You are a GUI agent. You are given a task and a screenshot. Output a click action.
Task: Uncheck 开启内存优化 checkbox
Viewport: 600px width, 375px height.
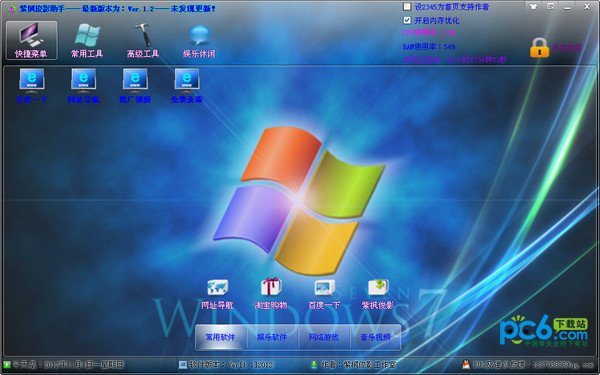pos(407,20)
